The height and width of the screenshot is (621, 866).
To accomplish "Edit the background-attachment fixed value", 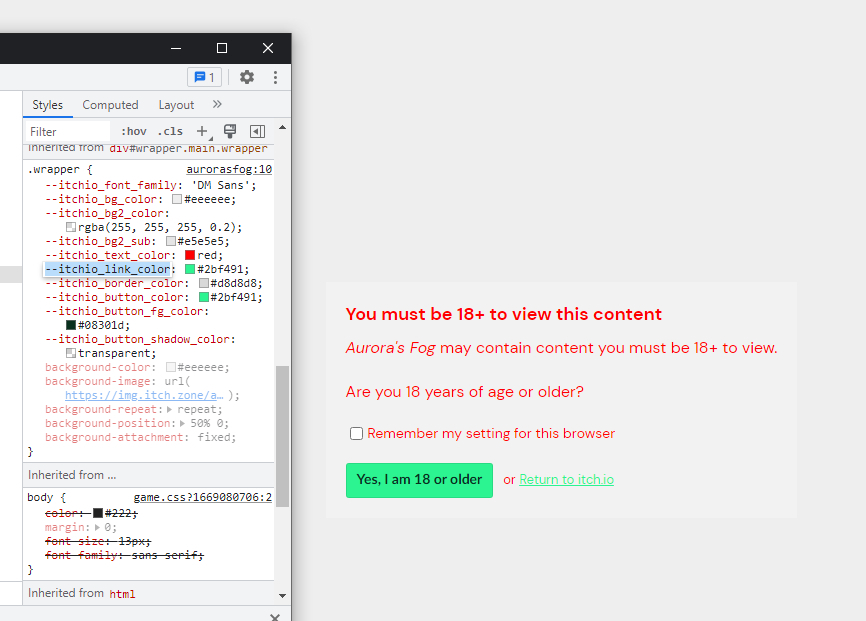I will point(215,438).
